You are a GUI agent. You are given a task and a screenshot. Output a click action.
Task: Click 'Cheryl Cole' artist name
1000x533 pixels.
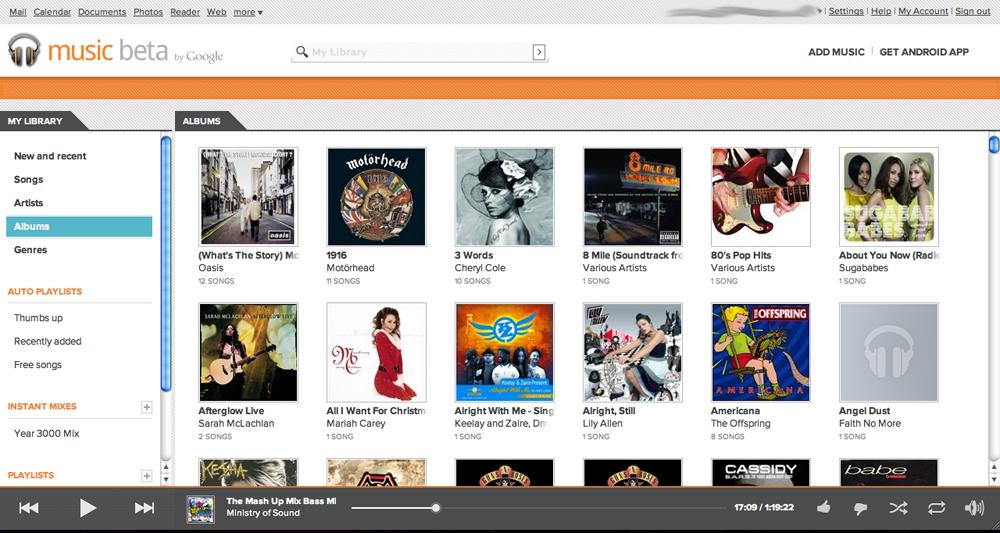coord(480,268)
